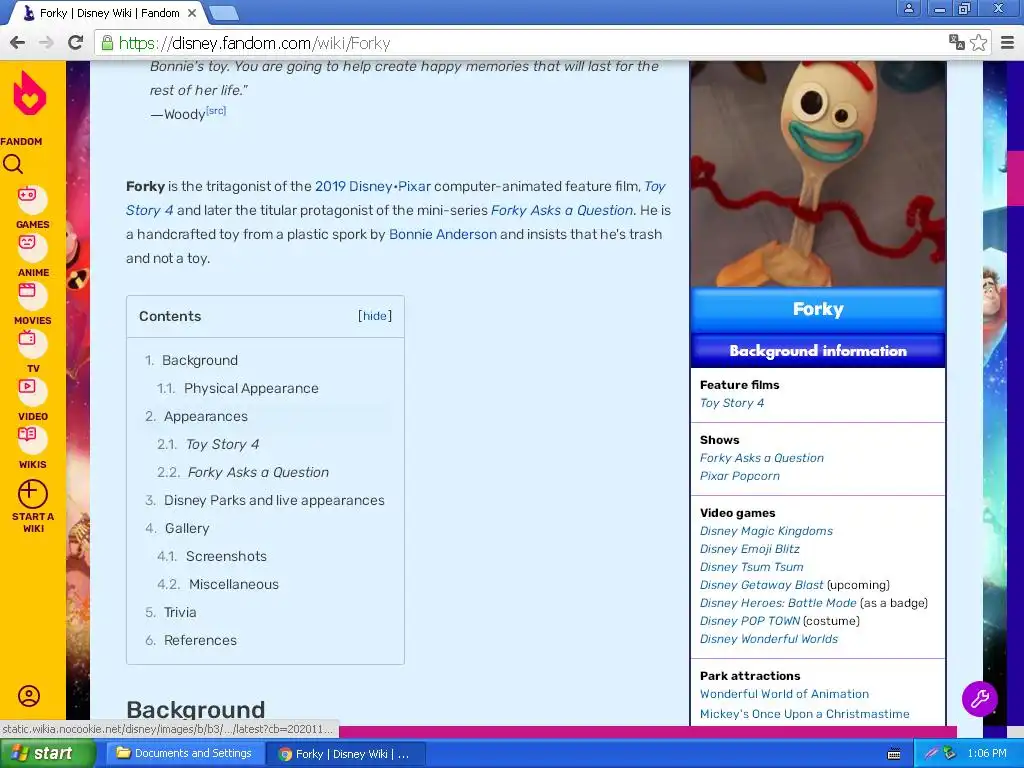Open Disney Magic Kingdoms link
1024x768 pixels.
tap(766, 531)
